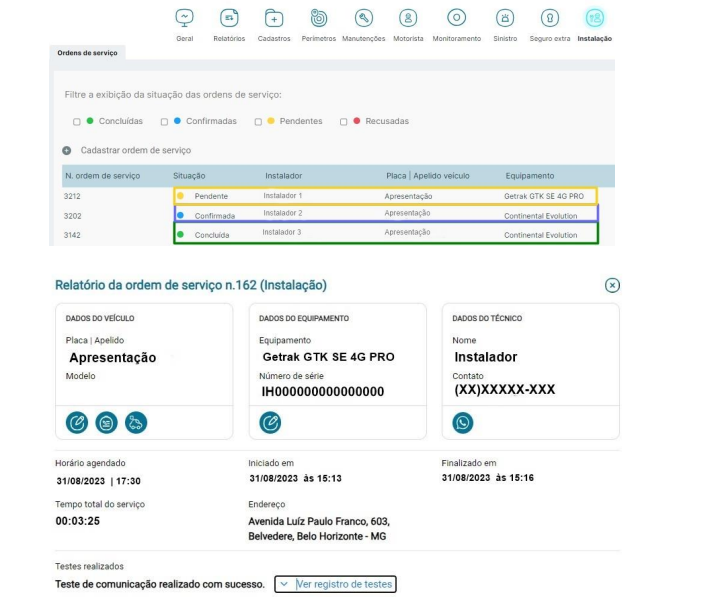Open service order number 3142
Screen dimensions: 704x597
[72, 235]
